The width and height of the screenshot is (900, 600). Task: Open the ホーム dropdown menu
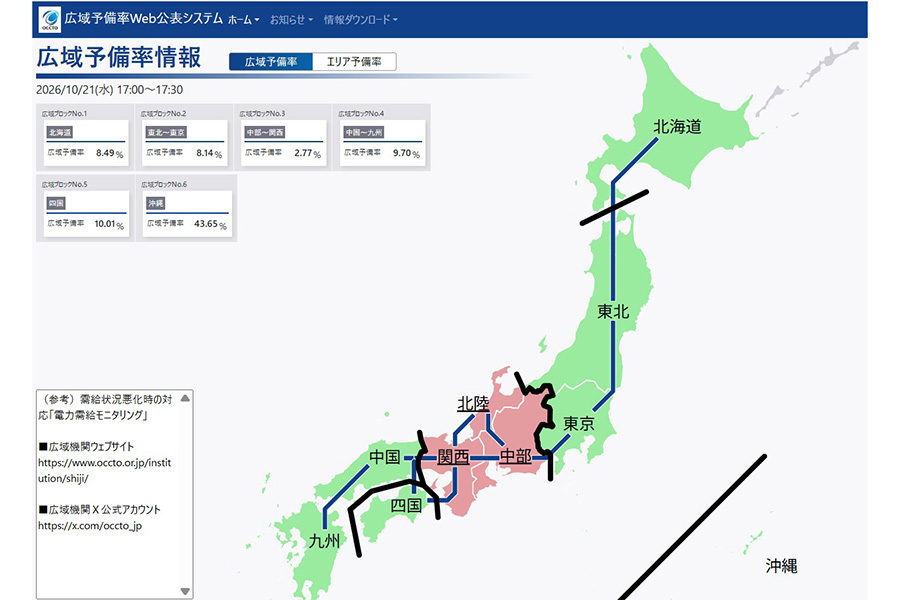point(243,20)
